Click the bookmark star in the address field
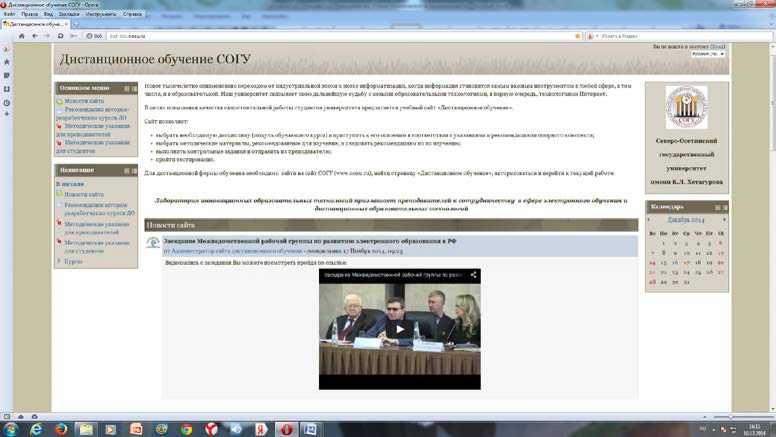The width and height of the screenshot is (776, 437). click(x=578, y=36)
